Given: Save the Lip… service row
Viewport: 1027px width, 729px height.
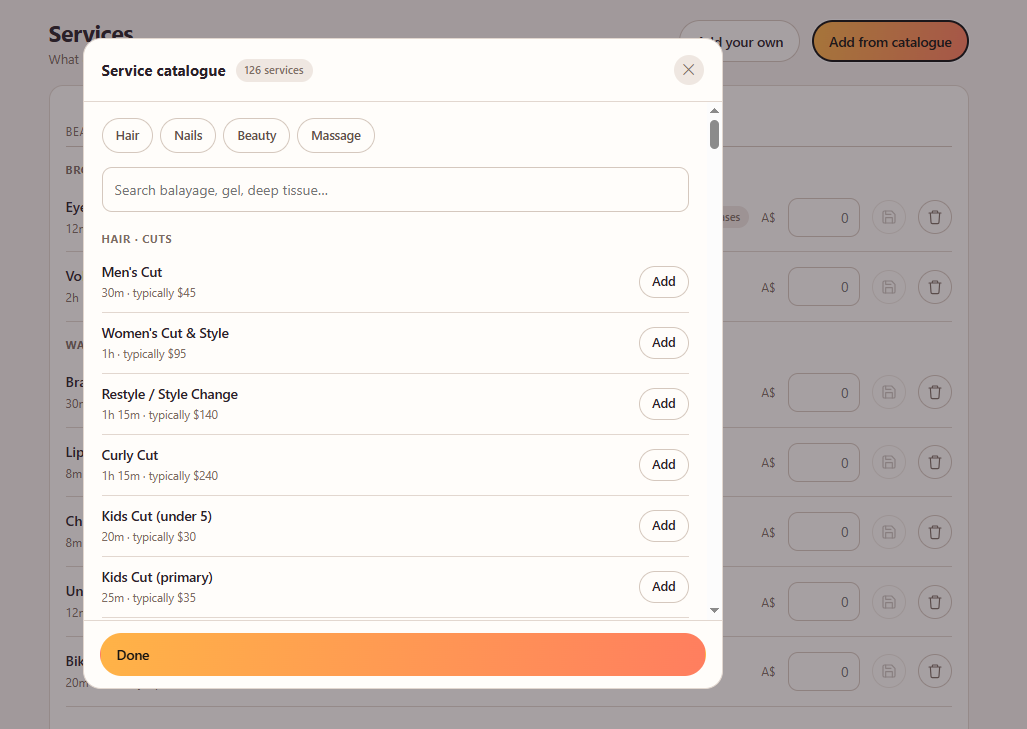Looking at the screenshot, I should 889,462.
